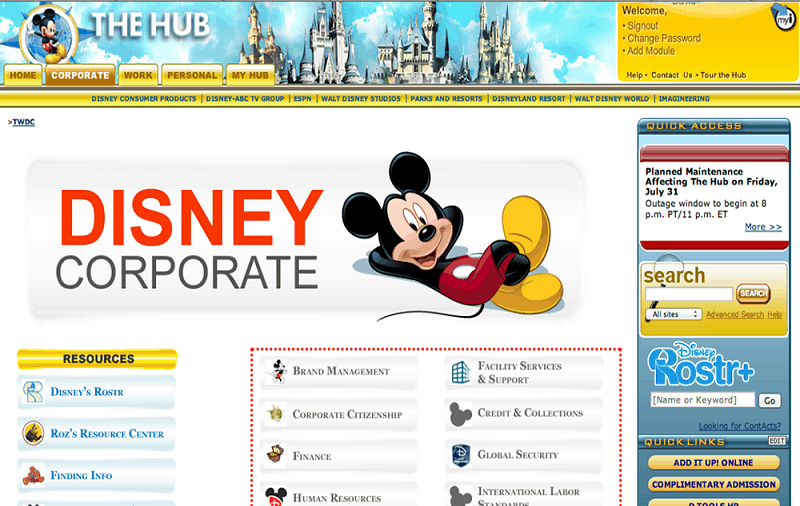Click the Disney's Rostr resource icon
The height and width of the screenshot is (506, 800).
point(33,392)
